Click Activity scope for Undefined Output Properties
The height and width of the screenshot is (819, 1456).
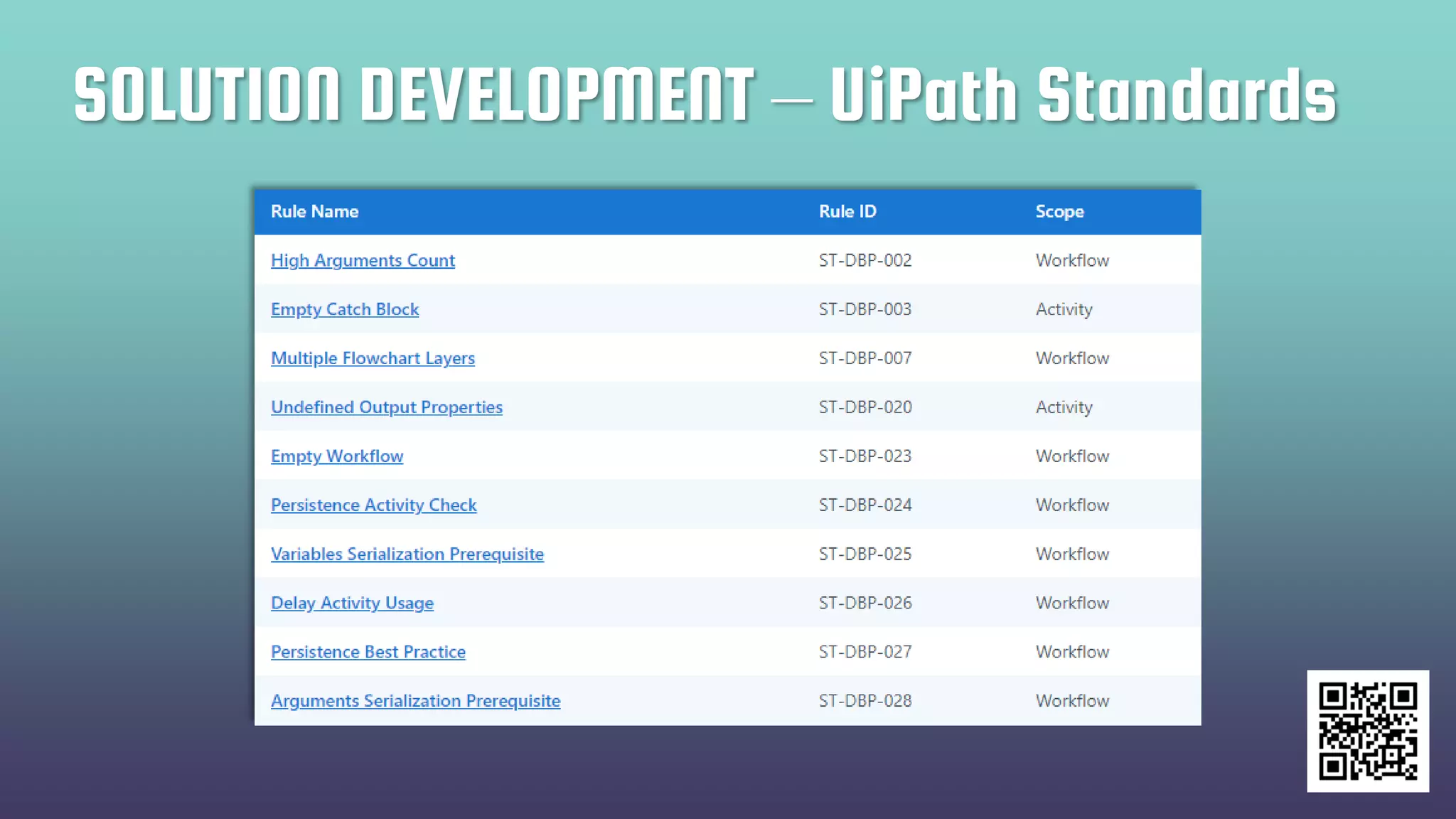(1064, 407)
